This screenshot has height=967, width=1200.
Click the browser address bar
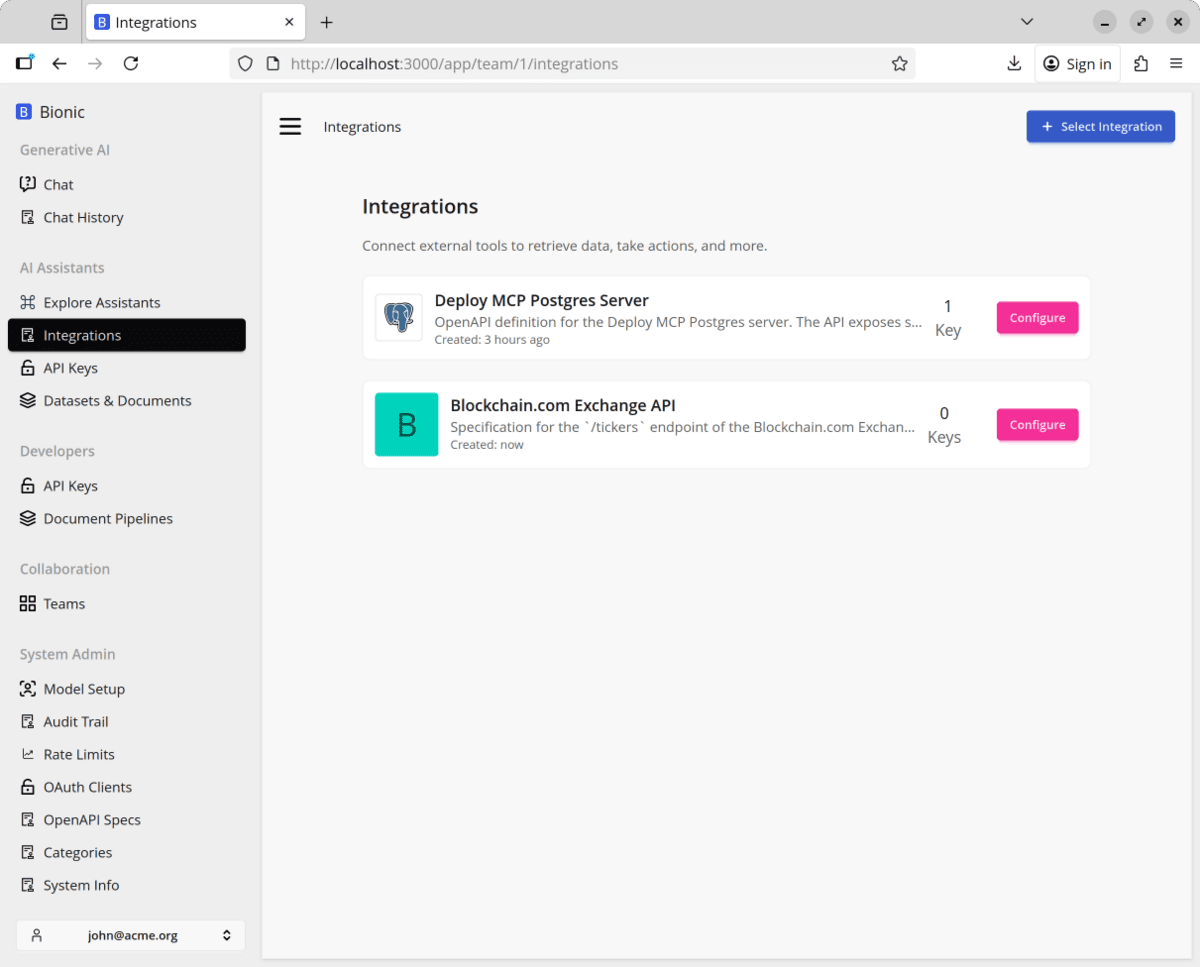pyautogui.click(x=580, y=64)
